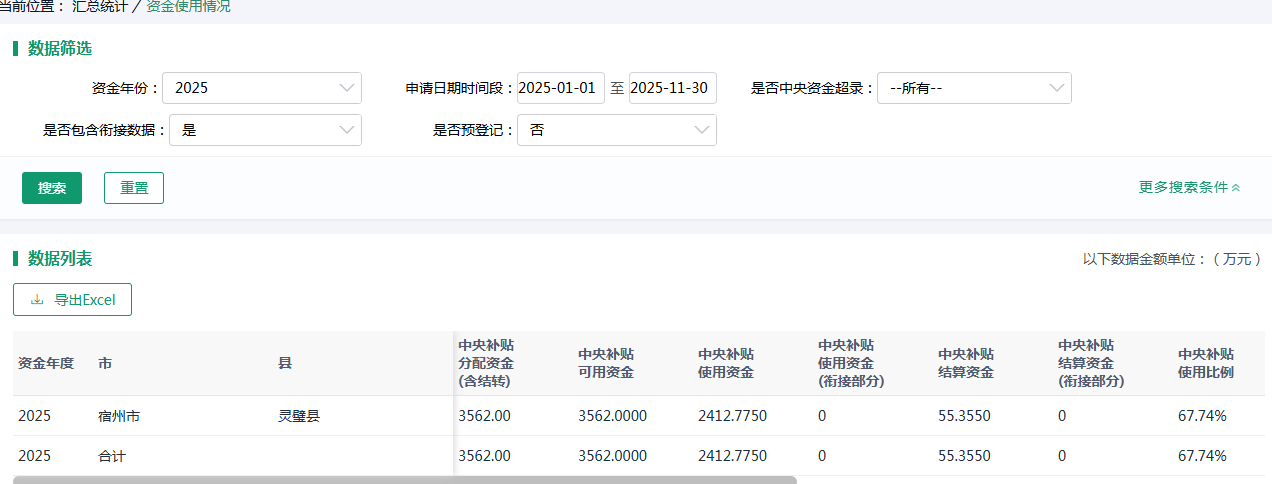Click the 合计 total row label

point(112,456)
